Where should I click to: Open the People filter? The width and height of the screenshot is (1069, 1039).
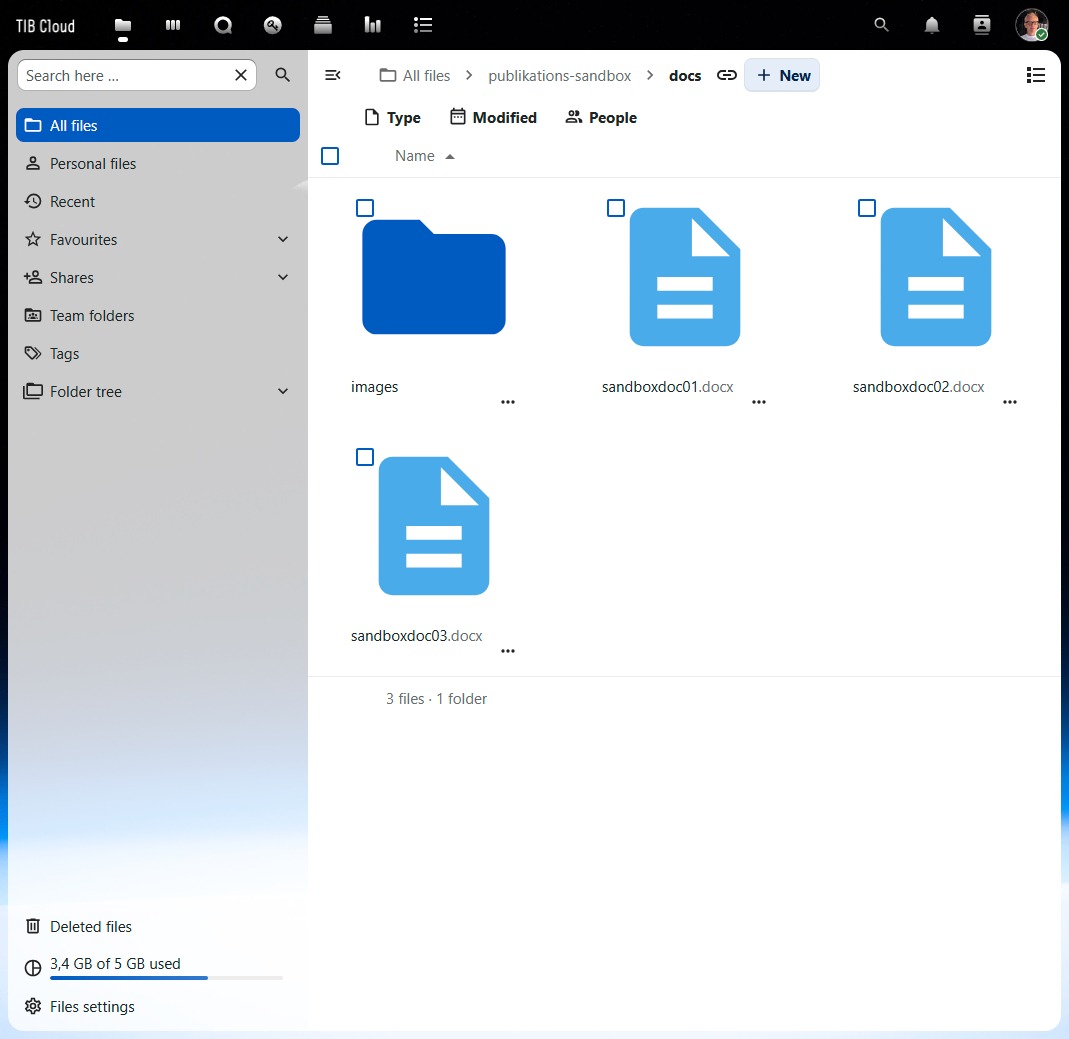(x=600, y=117)
